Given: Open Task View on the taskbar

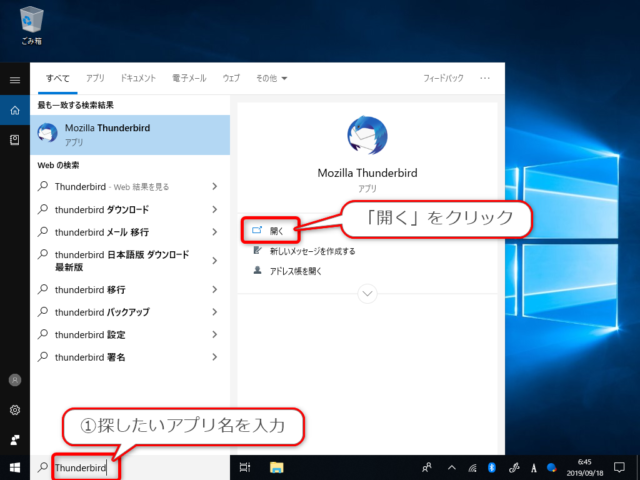Looking at the screenshot, I should [x=245, y=467].
